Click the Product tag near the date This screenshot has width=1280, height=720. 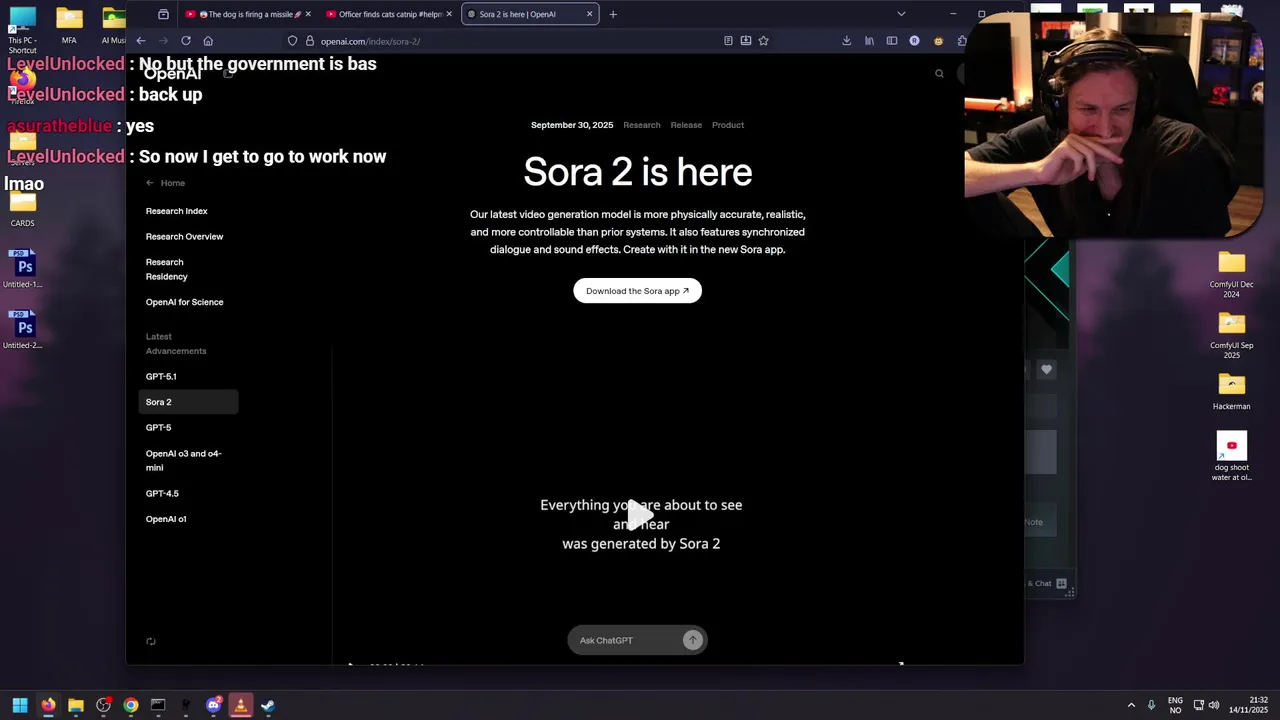coord(728,125)
